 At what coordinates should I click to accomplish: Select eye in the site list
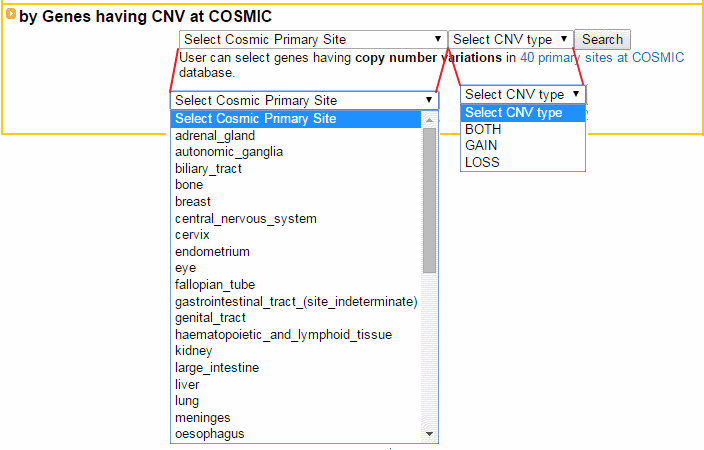pos(295,268)
